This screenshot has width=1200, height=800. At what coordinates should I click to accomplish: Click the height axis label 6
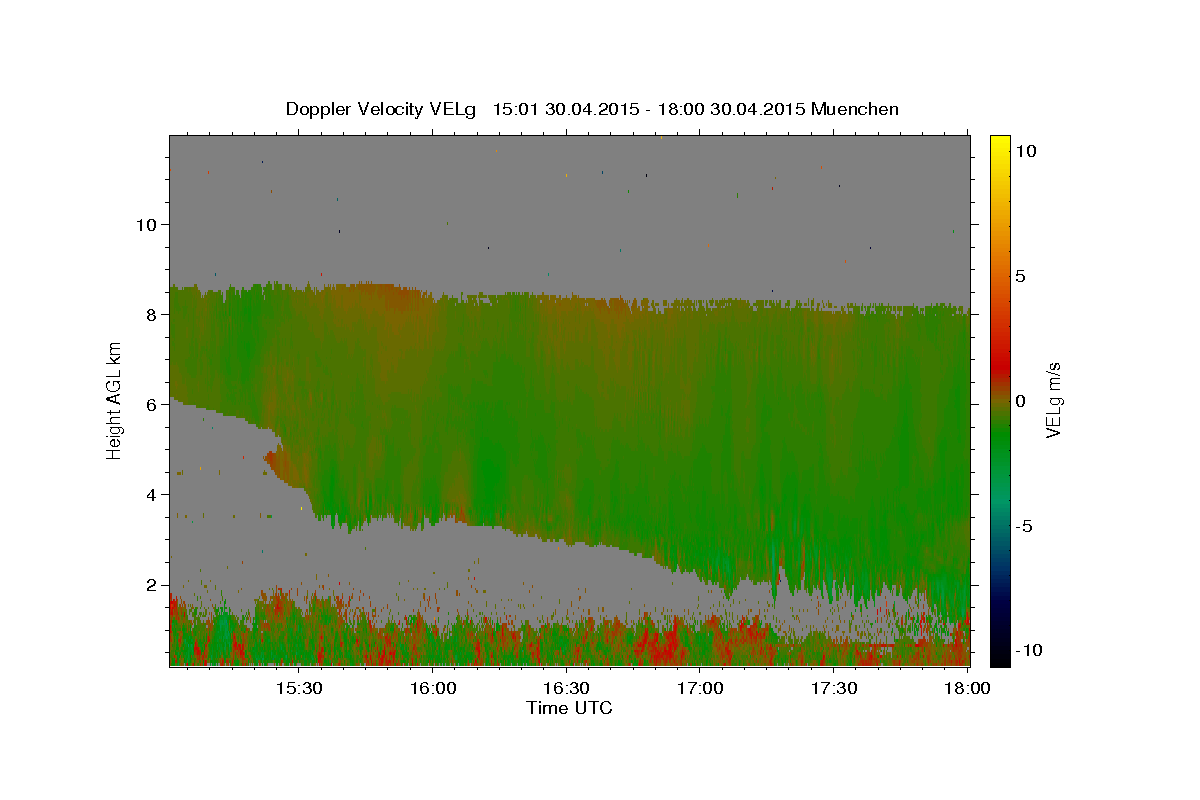click(x=152, y=404)
